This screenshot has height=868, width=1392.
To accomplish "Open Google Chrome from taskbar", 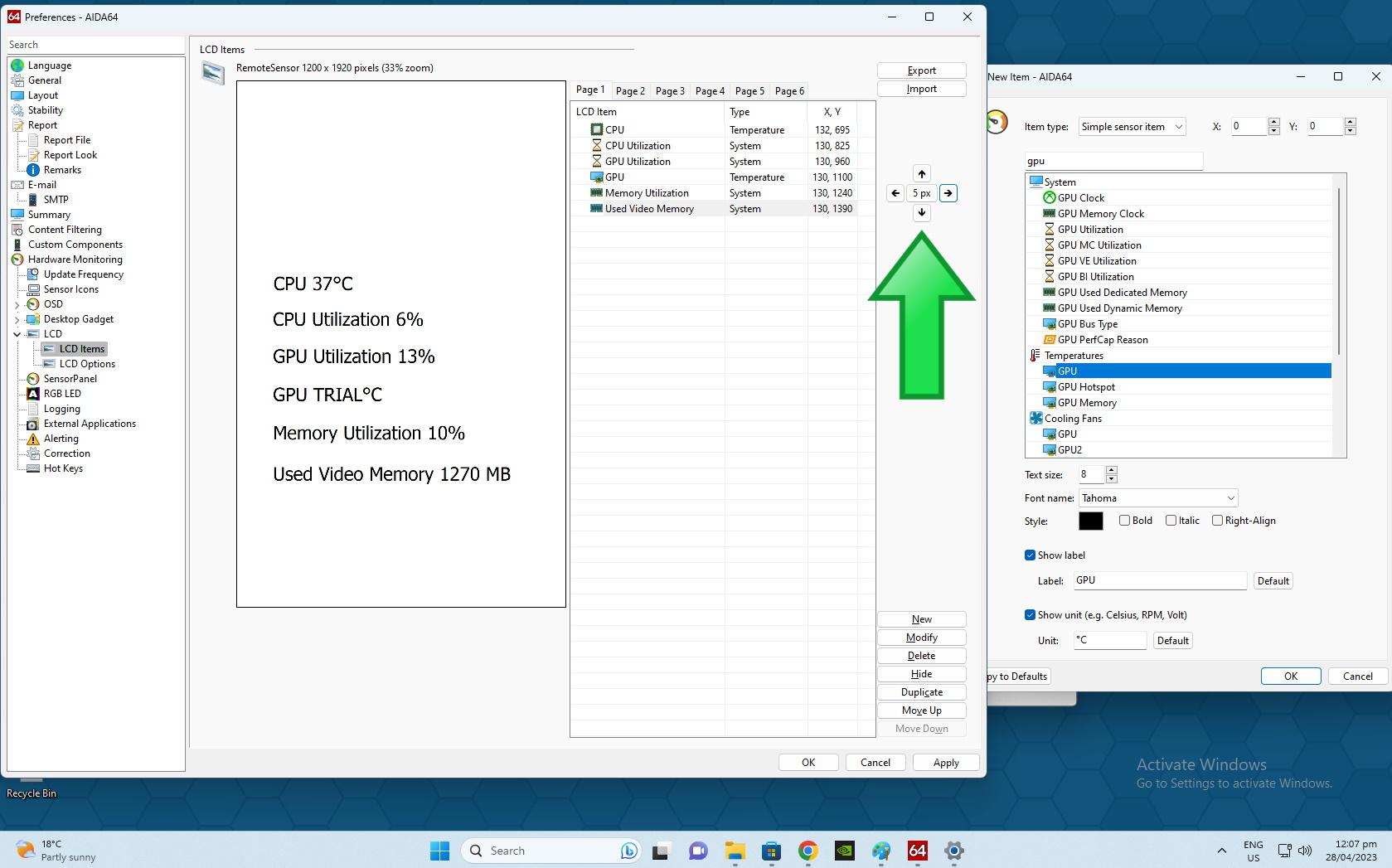I will pos(808,851).
